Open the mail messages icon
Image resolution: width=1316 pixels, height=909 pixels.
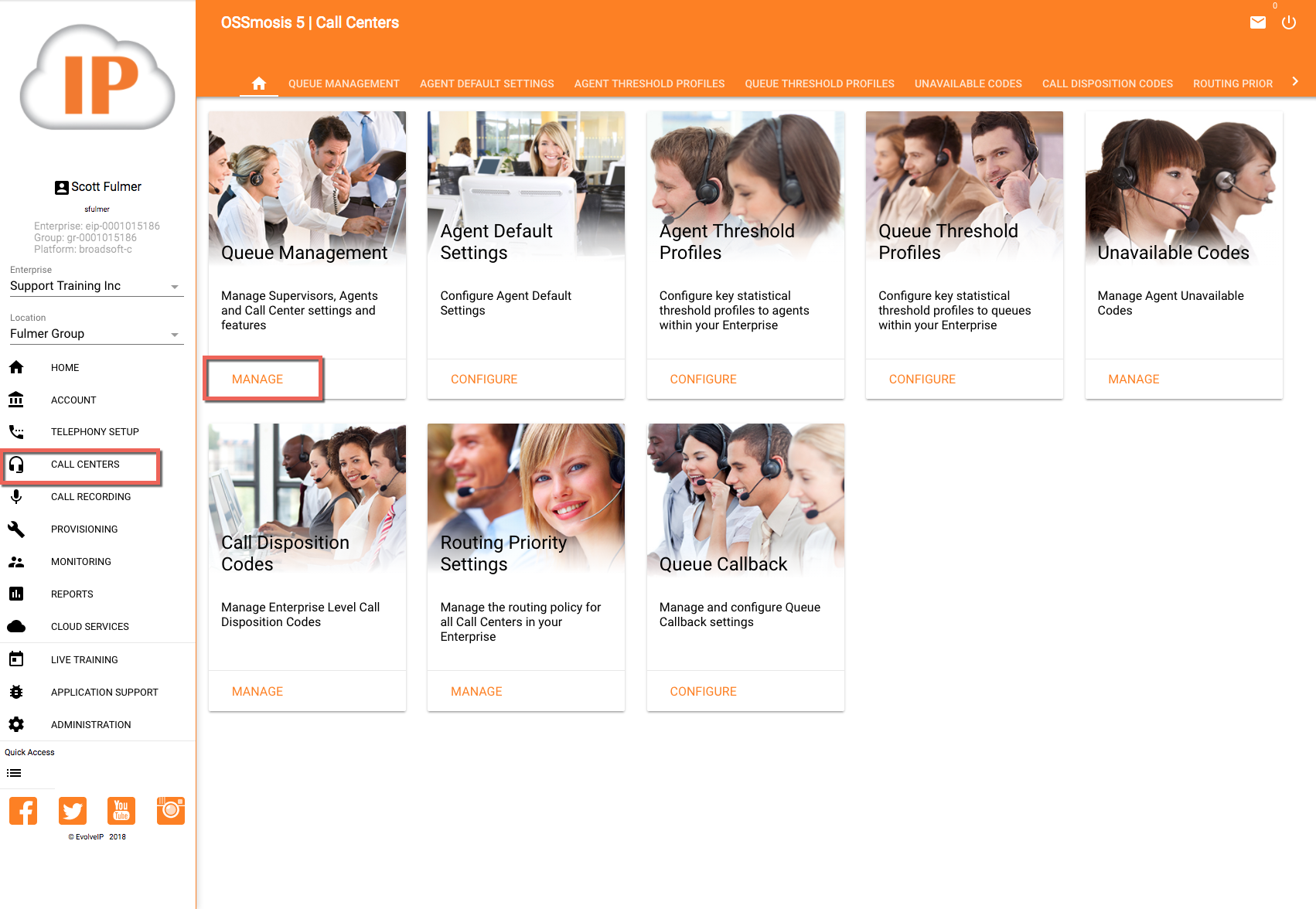coord(1257,22)
